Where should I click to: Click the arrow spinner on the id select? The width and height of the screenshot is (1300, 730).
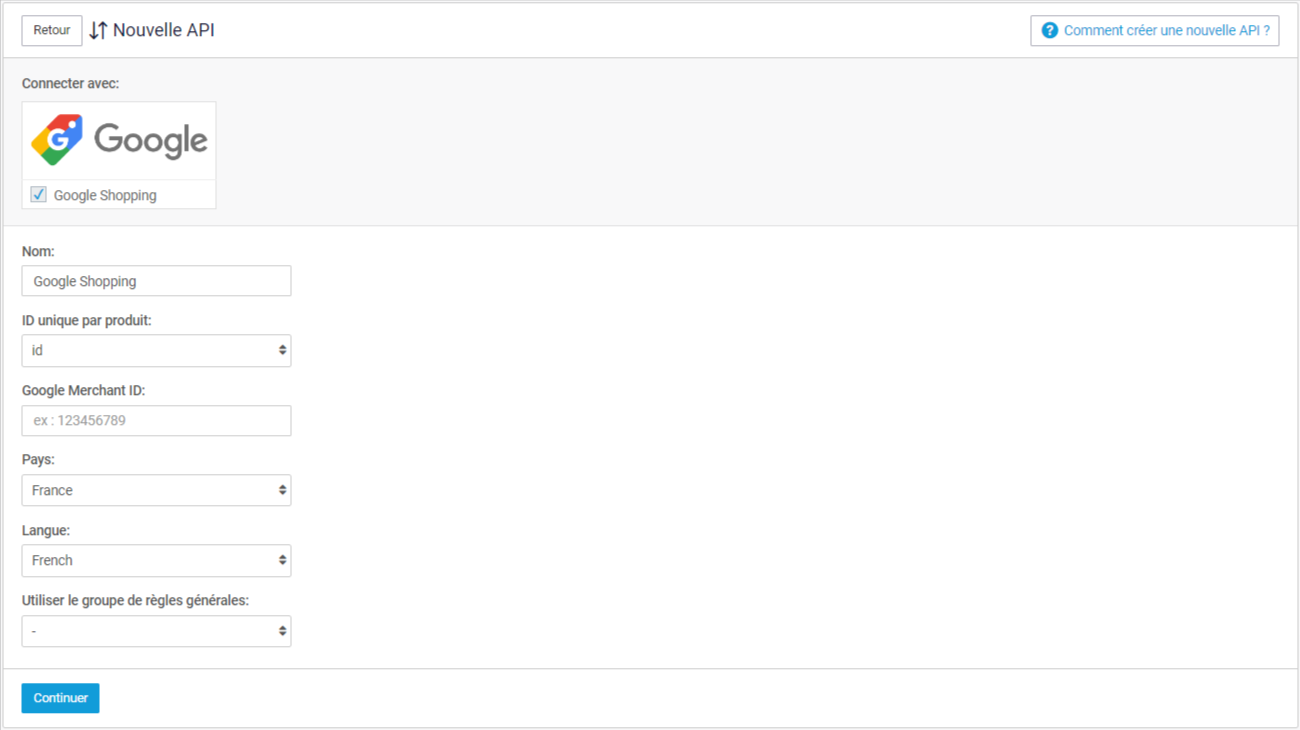[x=283, y=351]
